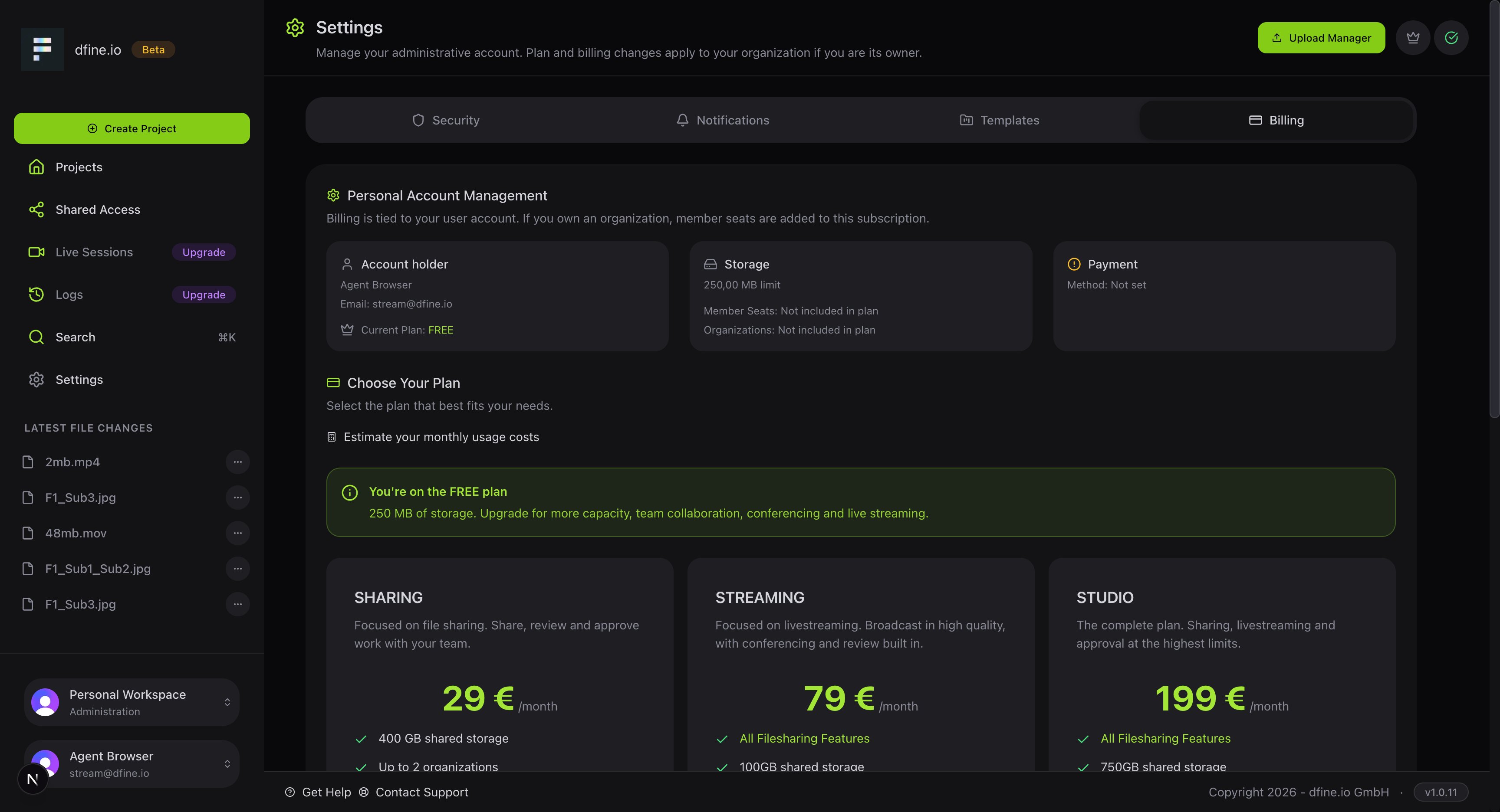
Task: Select the STUDIO plan card heading
Action: point(1105,597)
